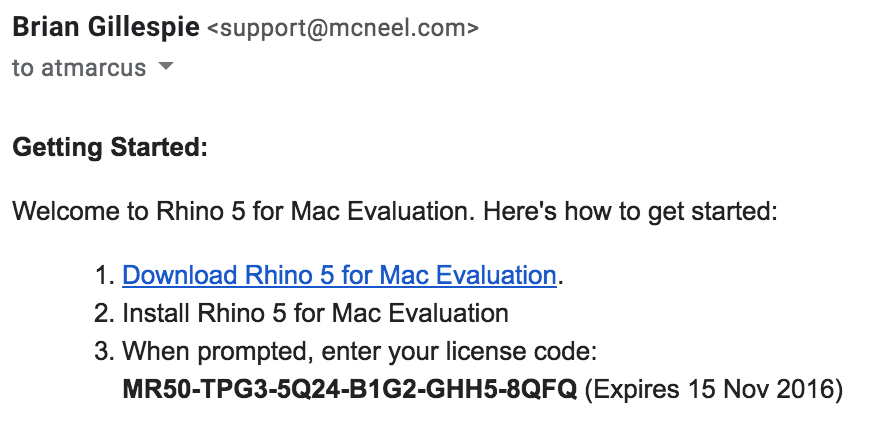Click the Getting Started heading

tap(110, 148)
